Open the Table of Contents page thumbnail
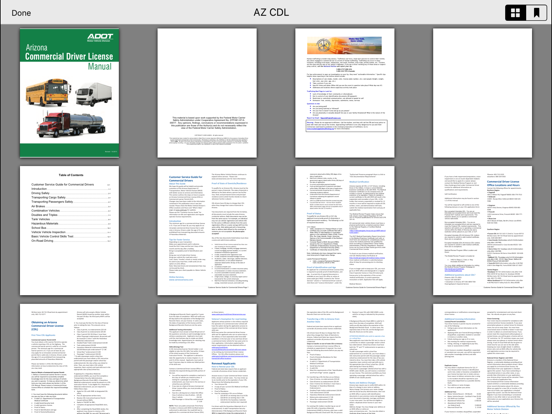 pyautogui.click(x=69, y=231)
